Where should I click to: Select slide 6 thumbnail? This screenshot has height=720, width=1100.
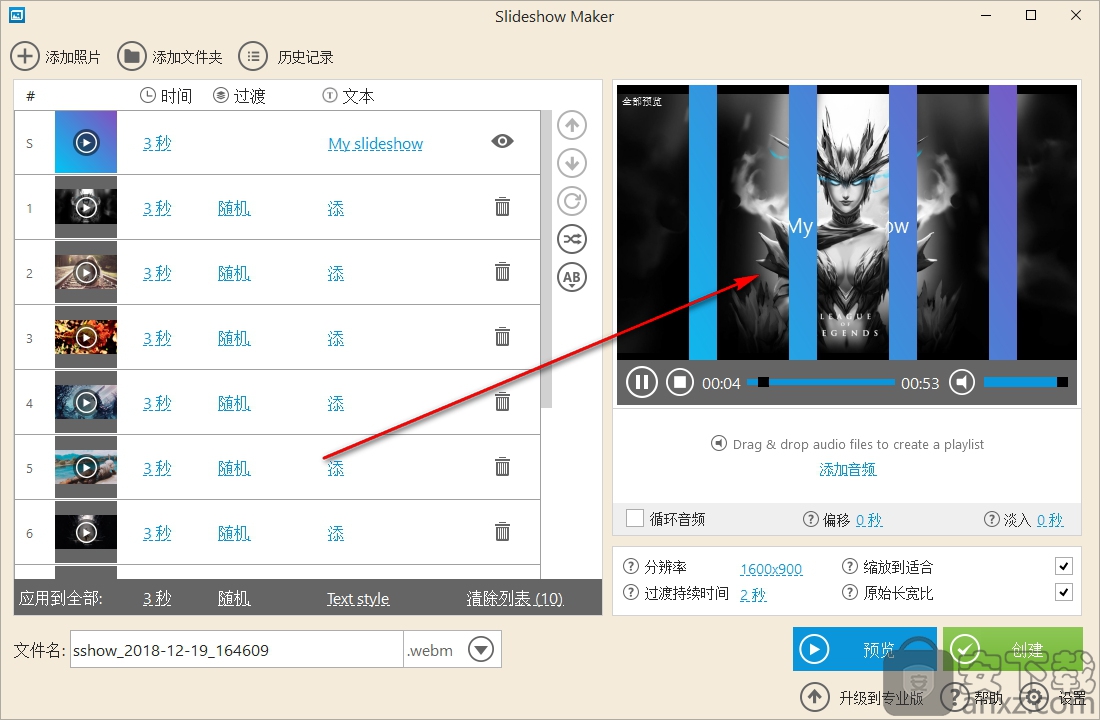pos(86,533)
